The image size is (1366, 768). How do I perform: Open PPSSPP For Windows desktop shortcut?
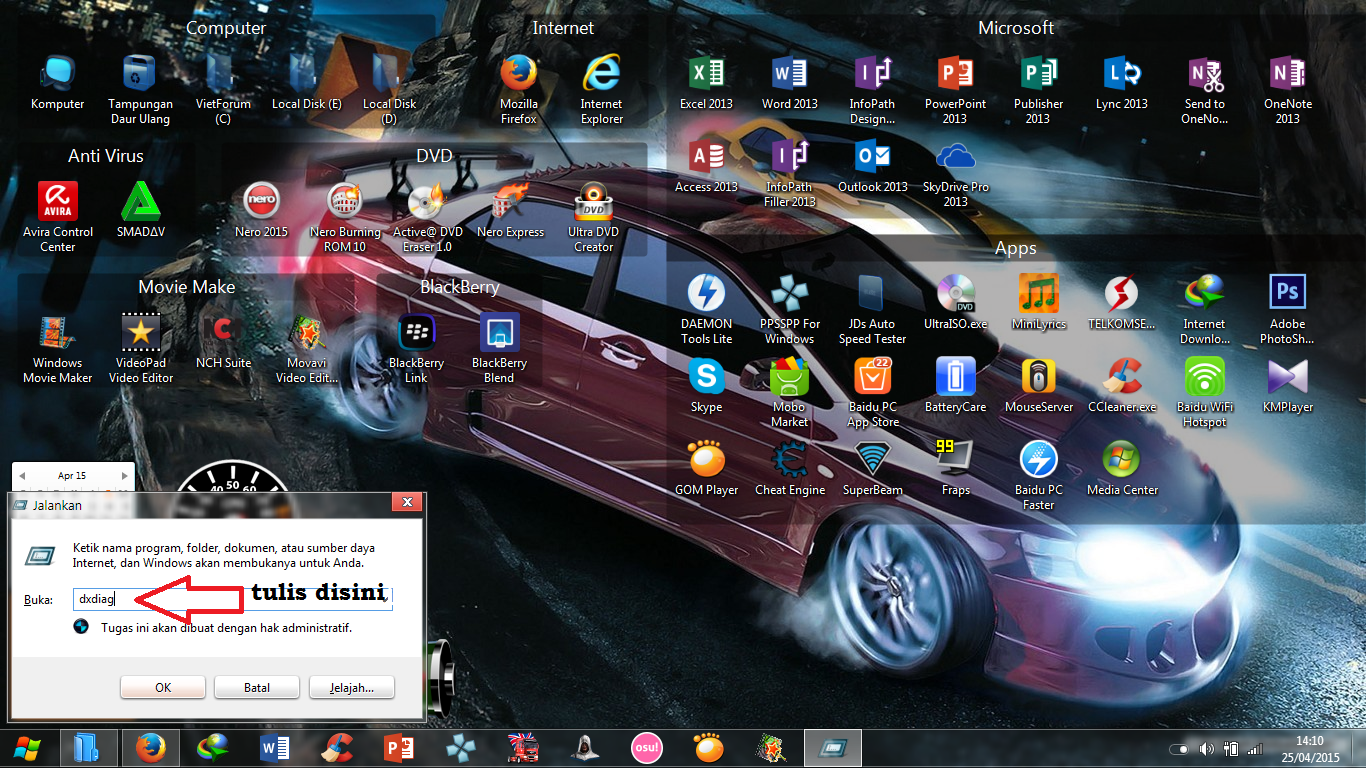coord(790,309)
